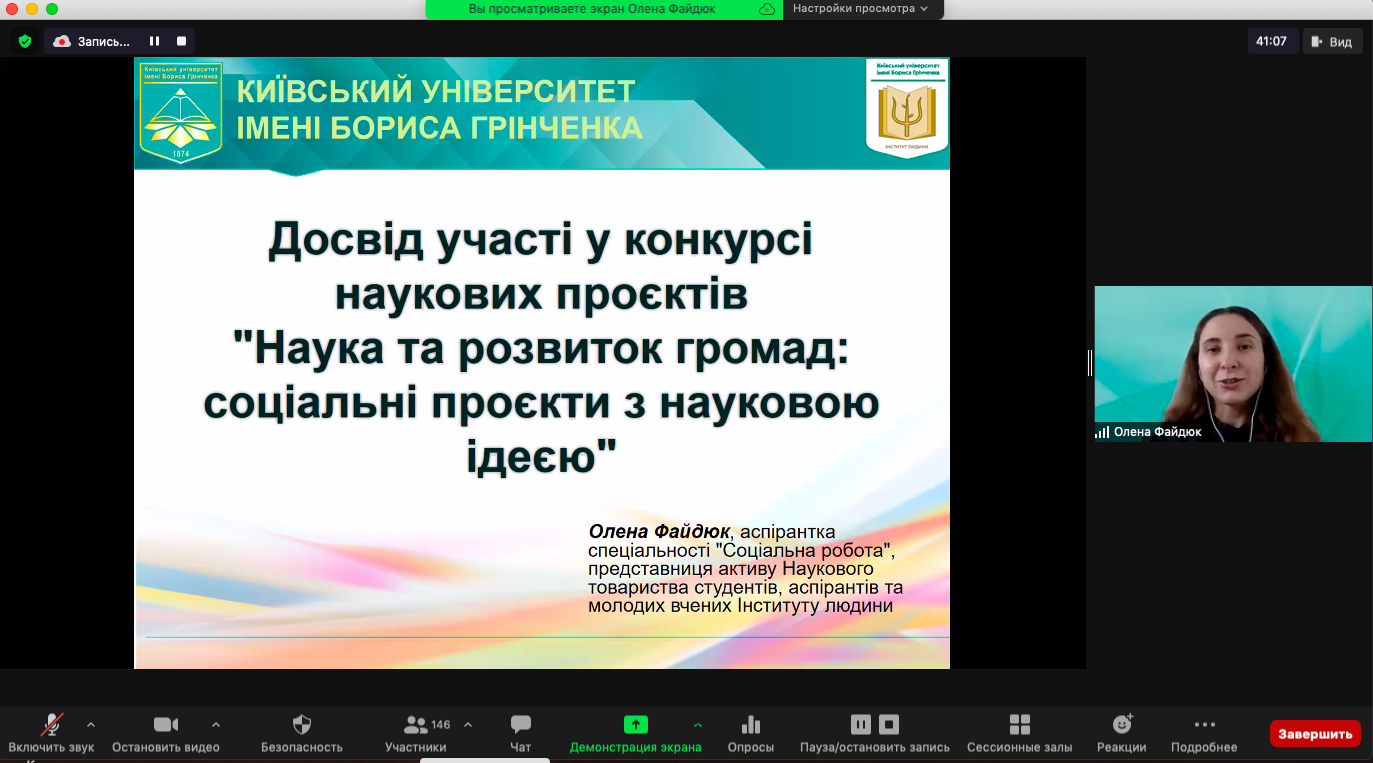Open the Подробнее more menu
The image size is (1373, 763).
pos(1204,725)
